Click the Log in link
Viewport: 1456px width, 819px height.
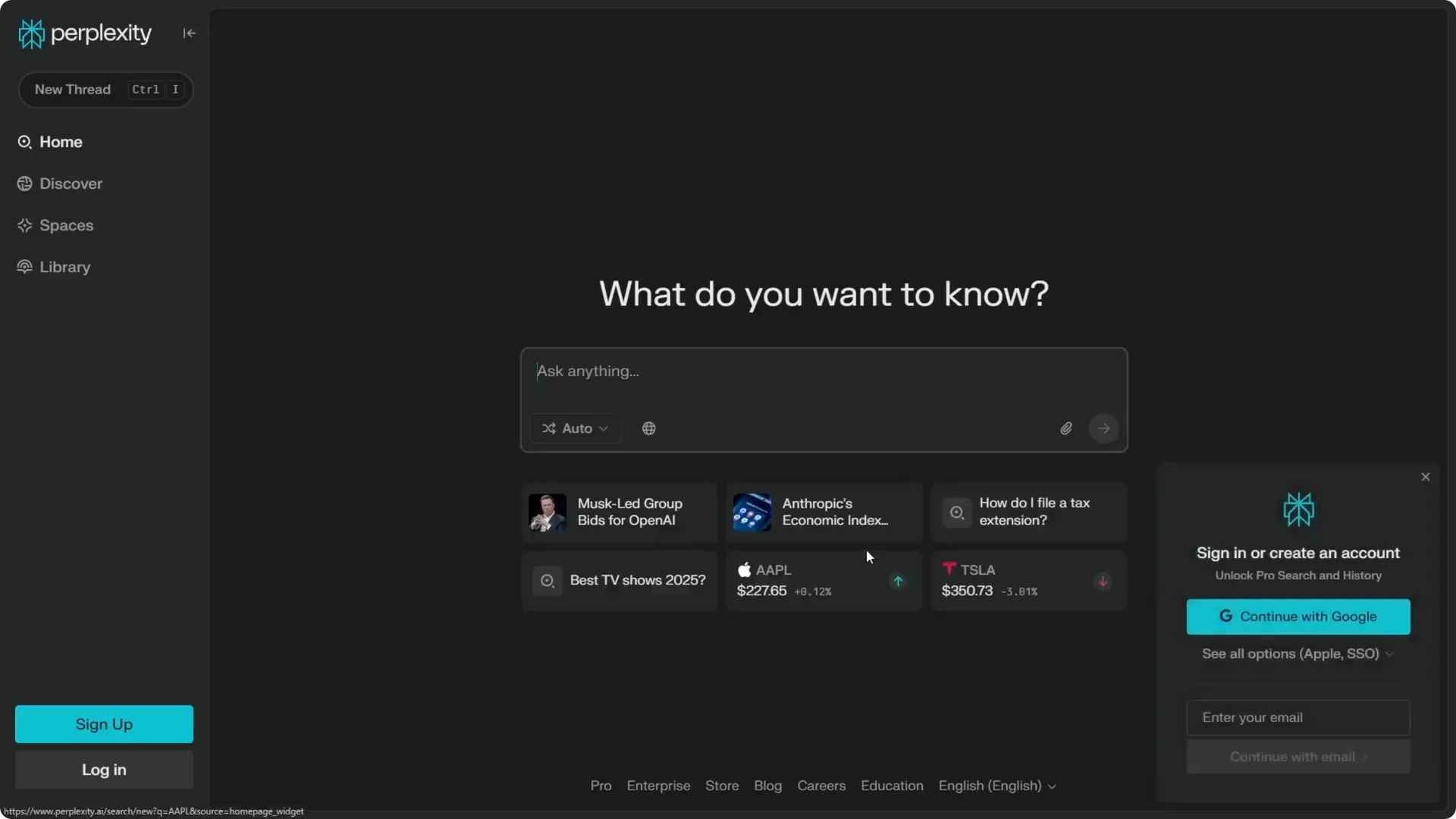[103, 769]
